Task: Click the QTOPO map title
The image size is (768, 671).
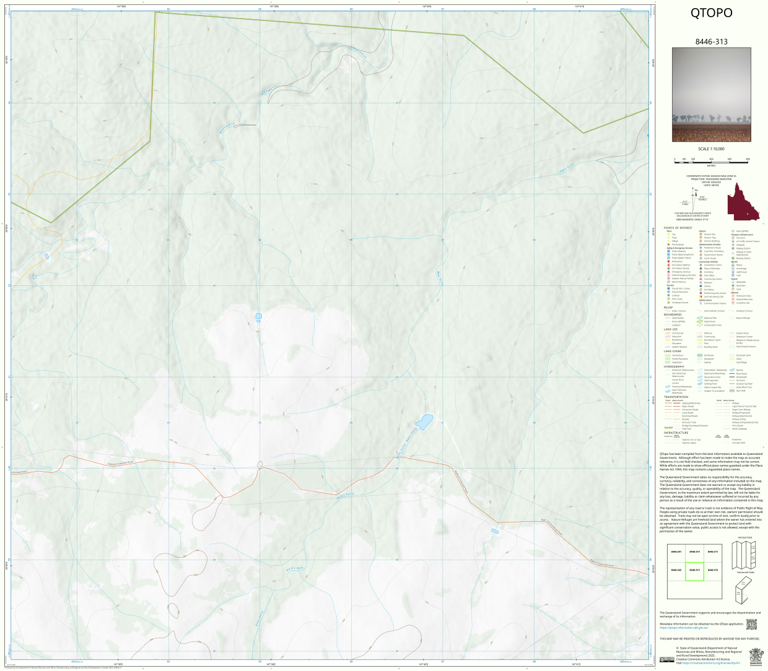Action: (711, 13)
